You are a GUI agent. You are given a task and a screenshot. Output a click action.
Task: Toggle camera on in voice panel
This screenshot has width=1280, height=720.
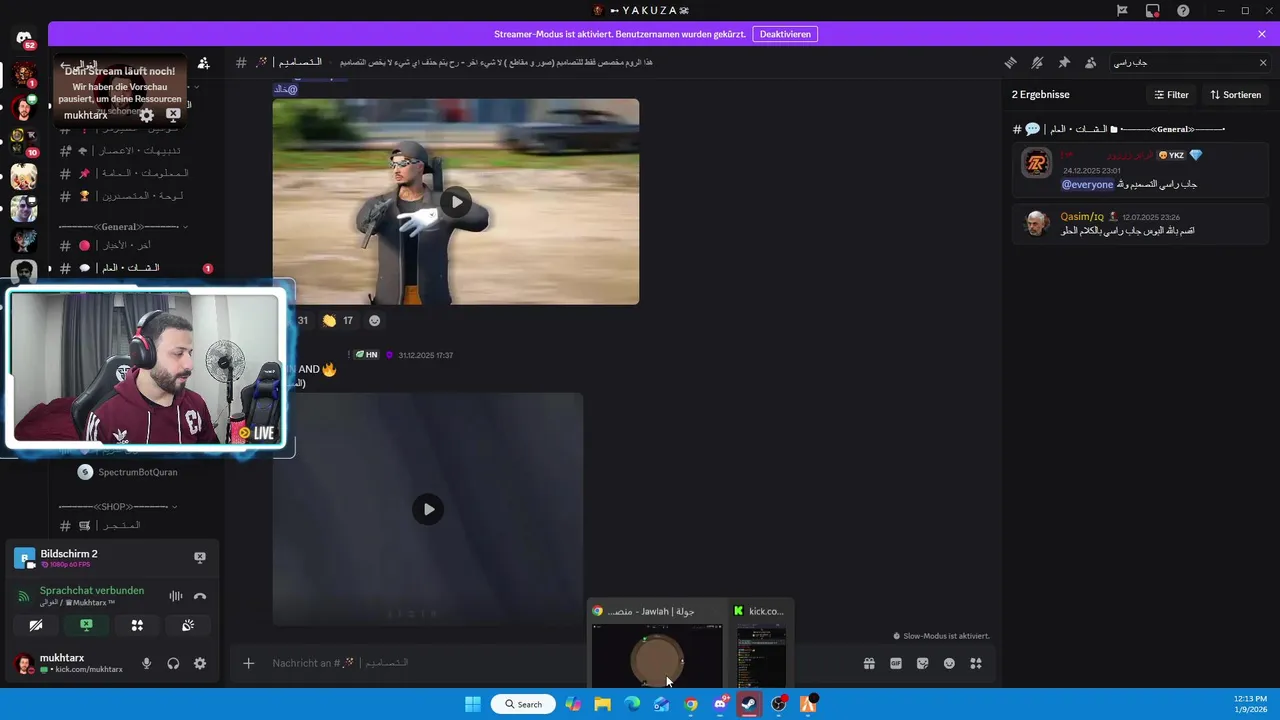coord(36,625)
